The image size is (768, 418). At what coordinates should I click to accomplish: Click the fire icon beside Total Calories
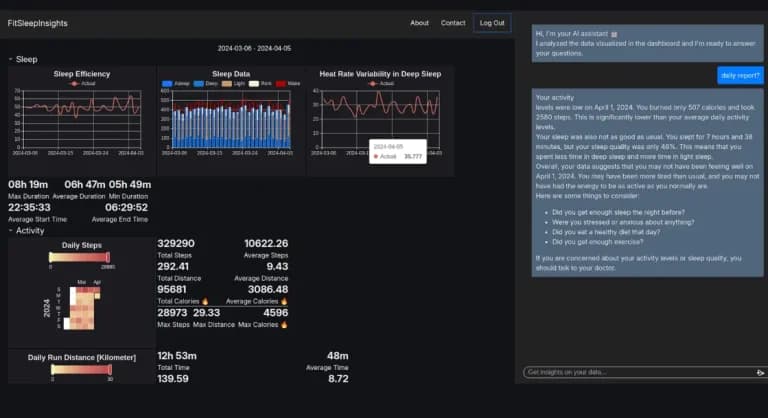205,301
